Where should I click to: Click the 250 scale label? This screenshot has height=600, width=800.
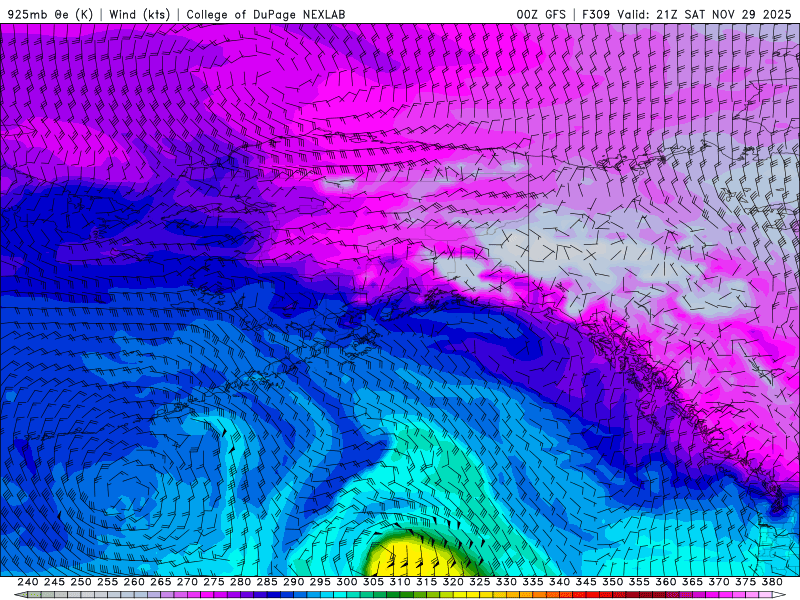(81, 582)
